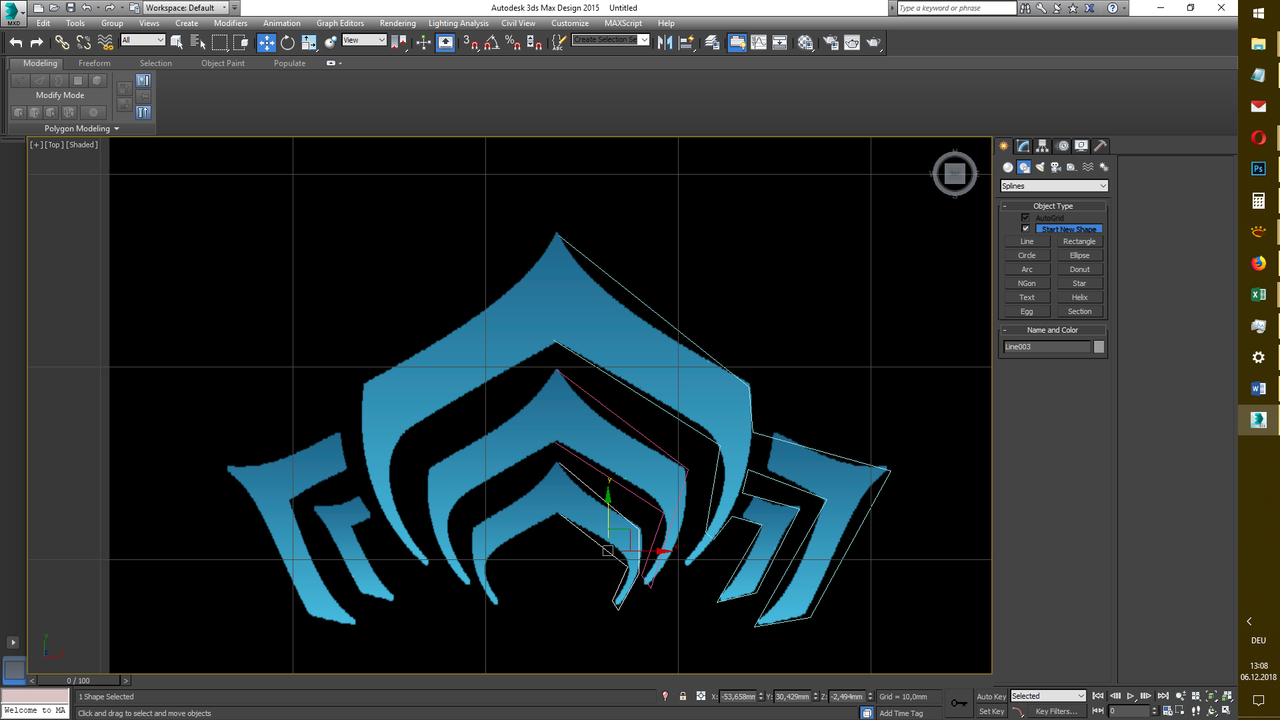The image size is (1280, 720).
Task: Click the Mirror tool icon
Action: pyautogui.click(x=665, y=42)
